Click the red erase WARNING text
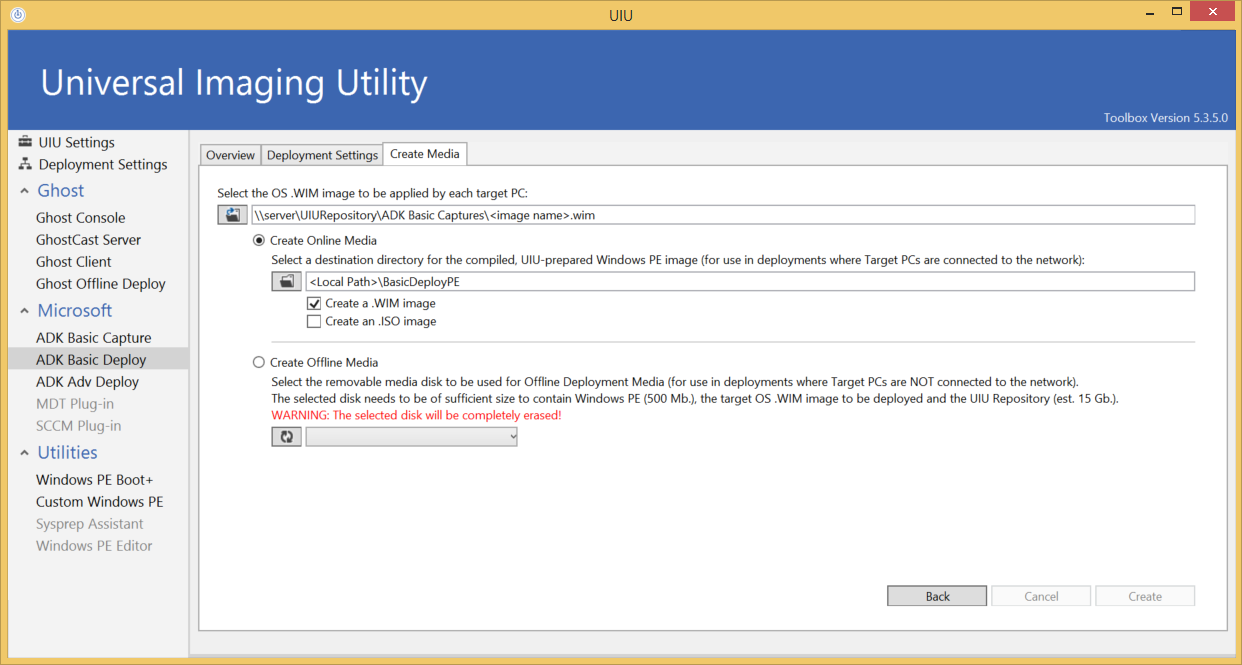1242x665 pixels. [417, 415]
